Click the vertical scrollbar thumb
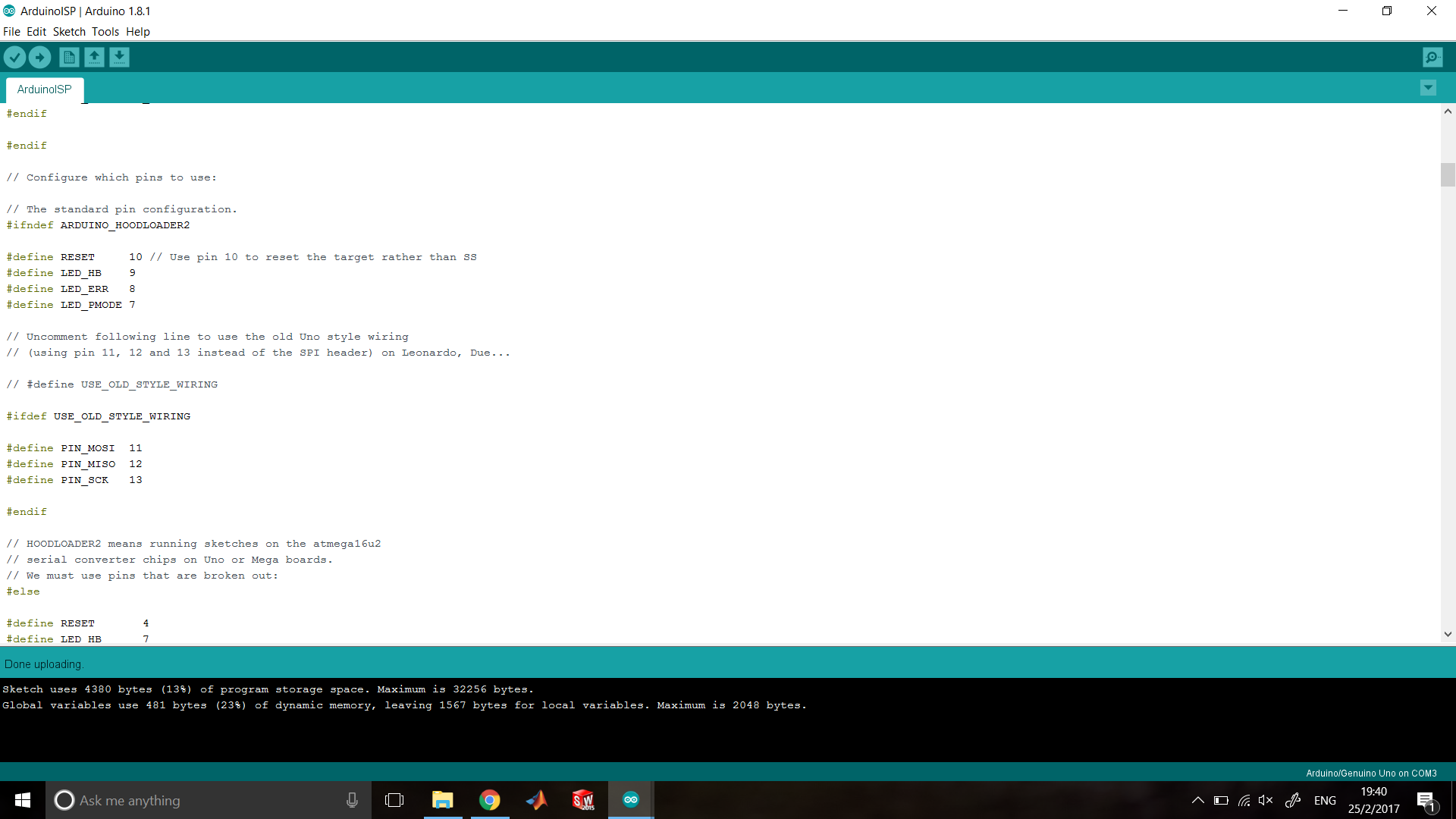This screenshot has width=1456, height=819. 1448,174
